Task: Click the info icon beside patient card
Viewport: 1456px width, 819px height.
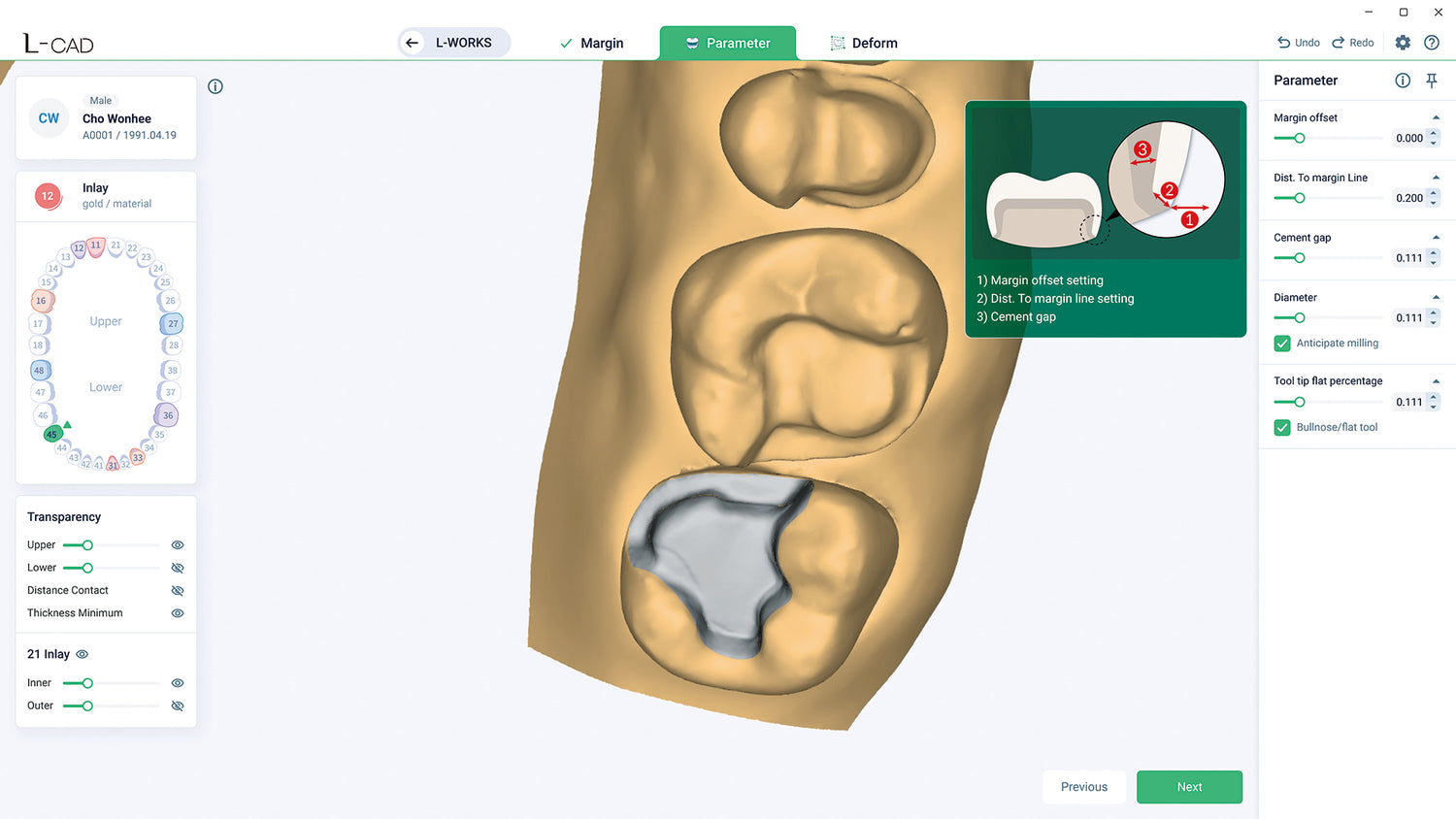Action: [x=215, y=86]
